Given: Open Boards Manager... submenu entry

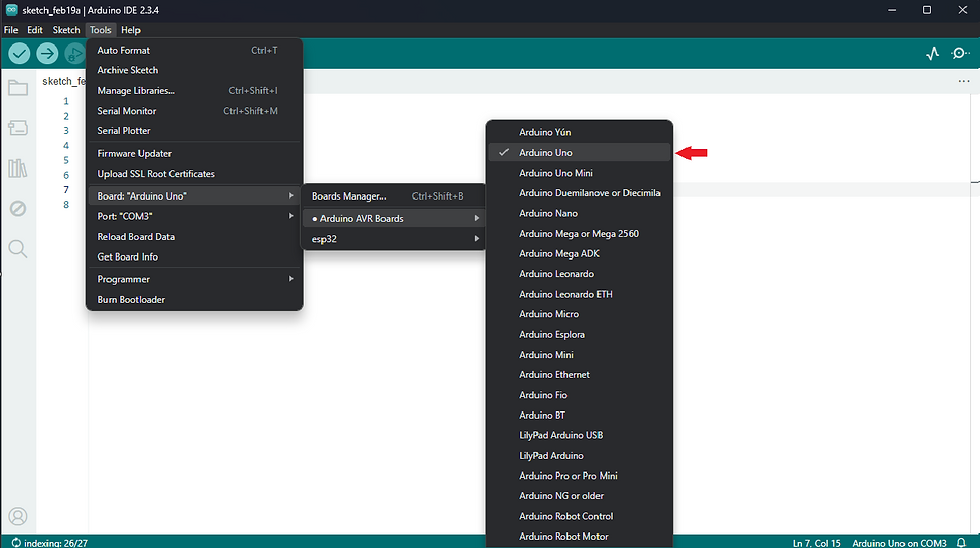Looking at the screenshot, I should 394,196.
